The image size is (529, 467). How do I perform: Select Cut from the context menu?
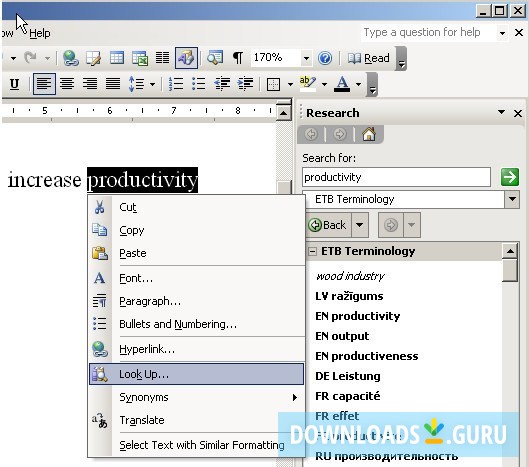196,207
